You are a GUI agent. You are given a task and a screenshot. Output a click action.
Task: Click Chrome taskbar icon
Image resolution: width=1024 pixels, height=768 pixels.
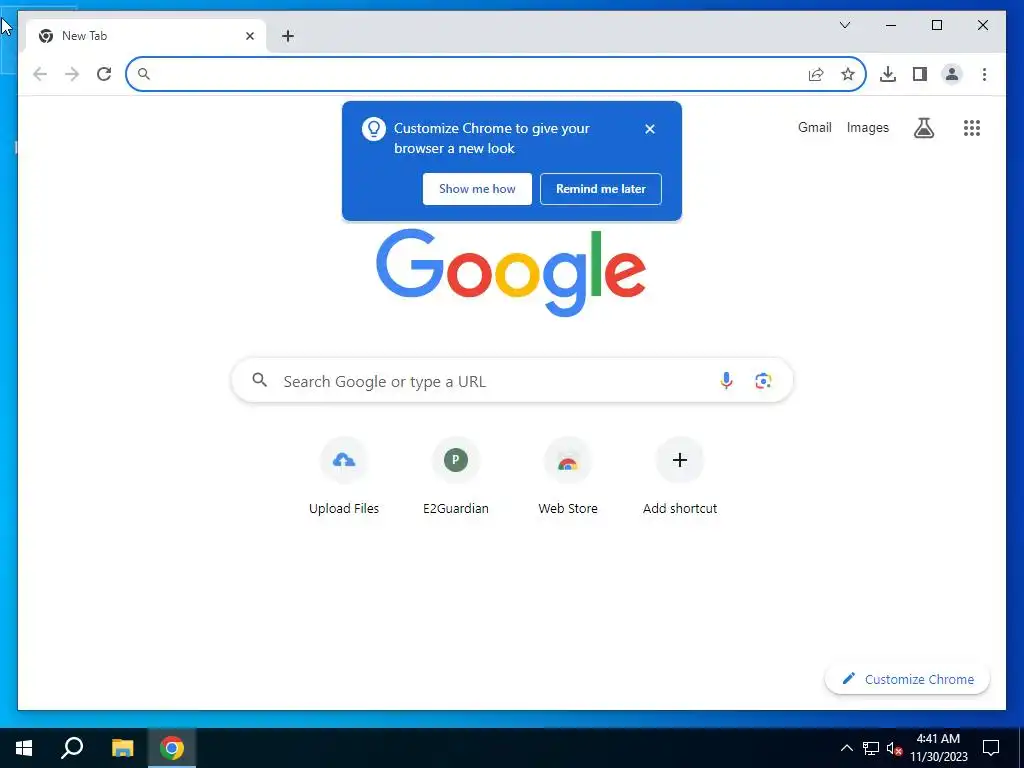point(172,748)
